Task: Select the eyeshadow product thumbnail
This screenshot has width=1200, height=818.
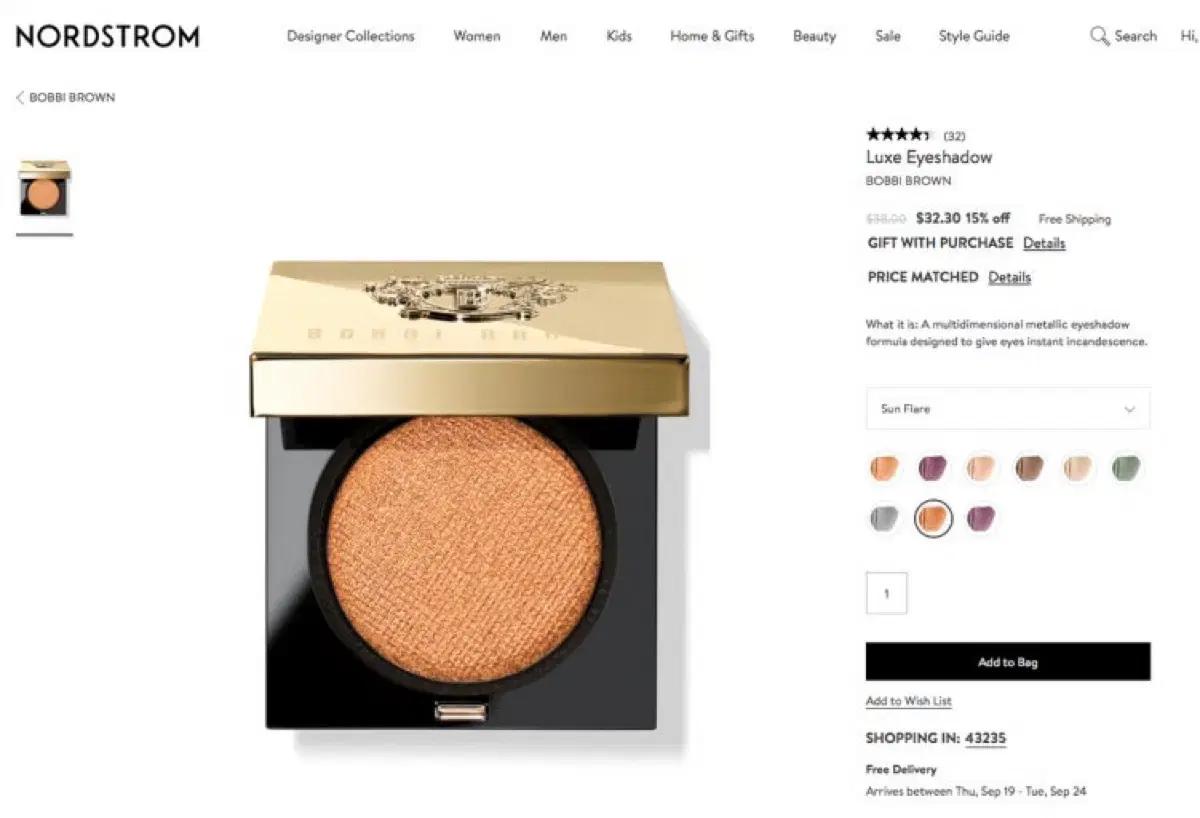Action: [44, 188]
